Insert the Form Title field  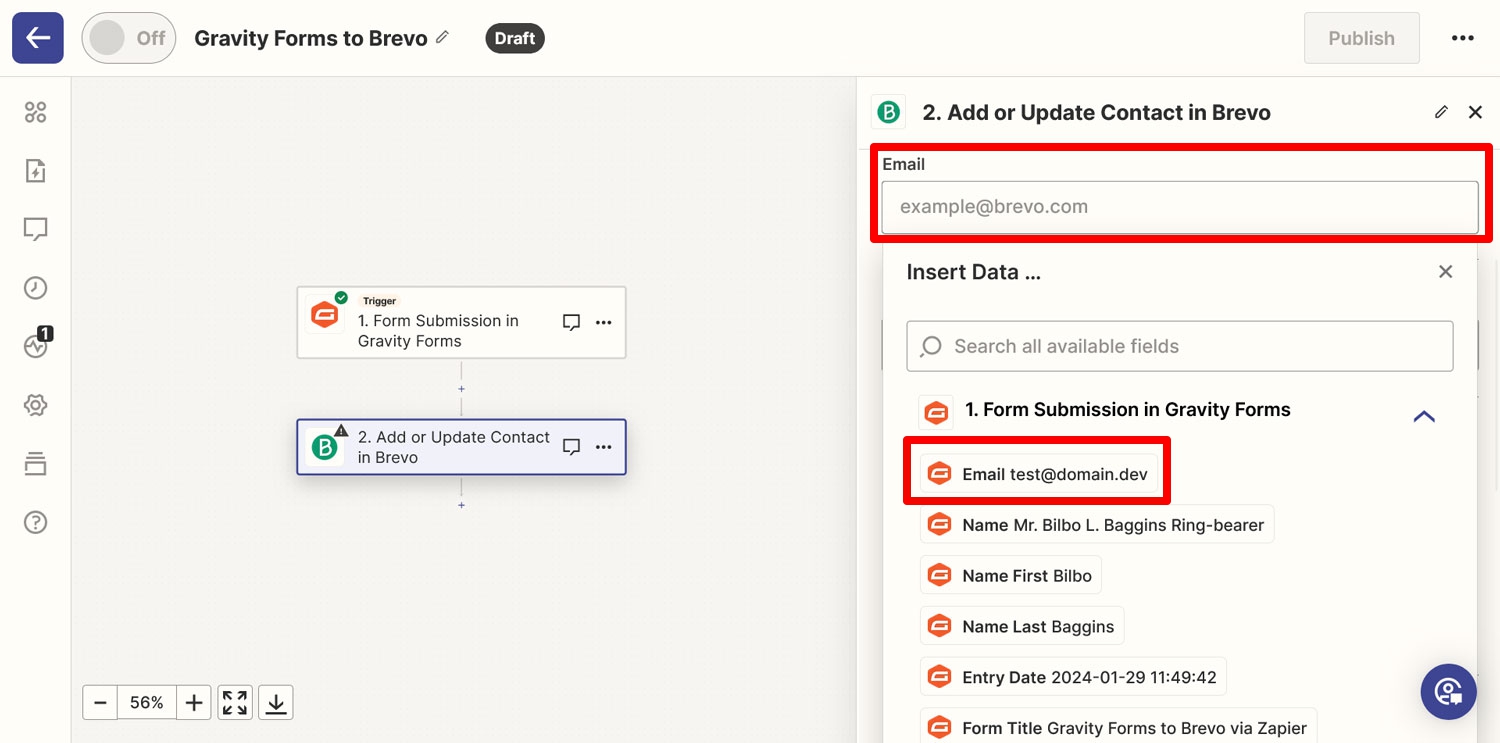[1118, 727]
